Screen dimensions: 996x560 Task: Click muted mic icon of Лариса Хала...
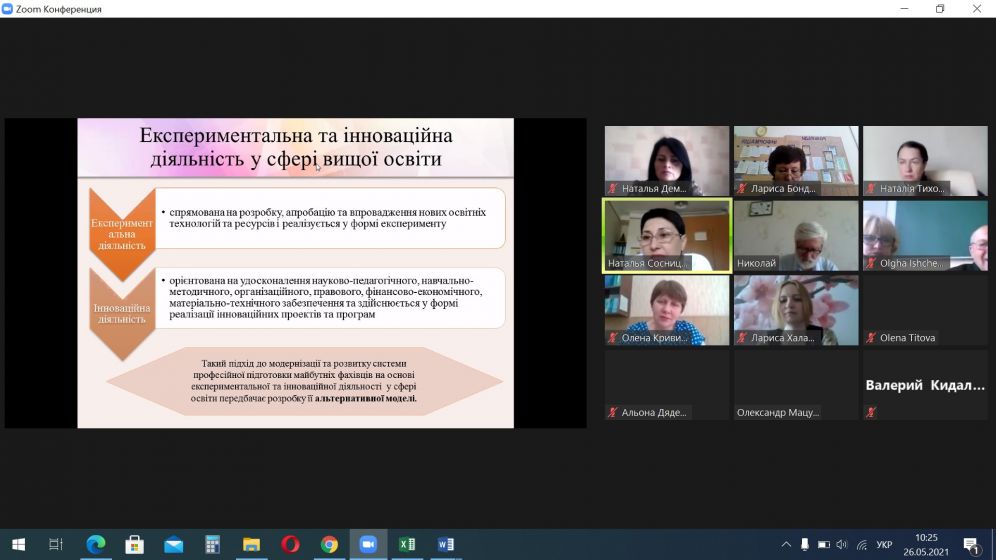click(x=742, y=338)
